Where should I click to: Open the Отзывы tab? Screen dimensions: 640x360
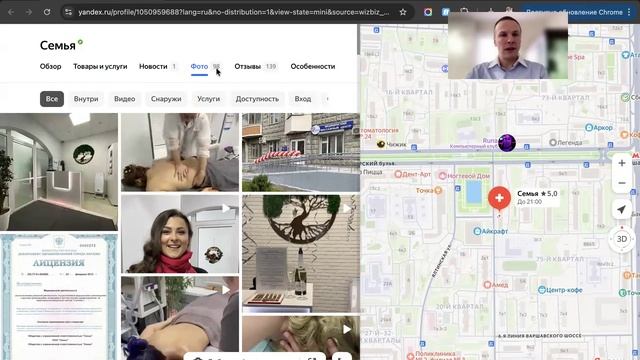tap(255, 66)
